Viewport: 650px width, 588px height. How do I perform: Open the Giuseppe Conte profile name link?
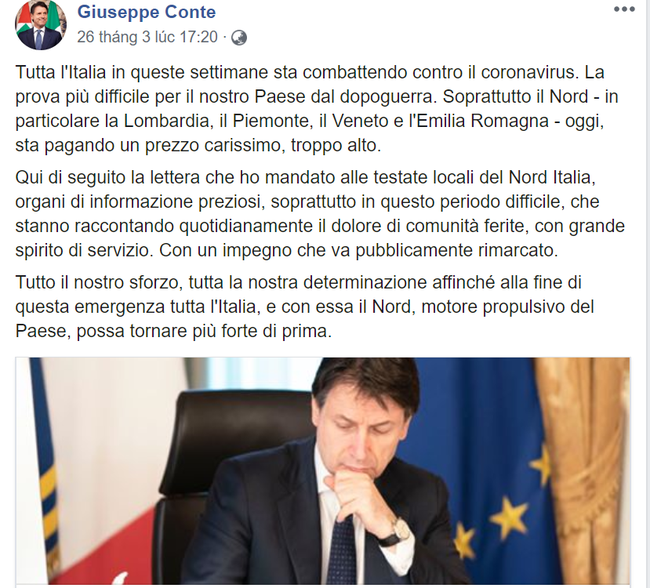pyautogui.click(x=146, y=12)
